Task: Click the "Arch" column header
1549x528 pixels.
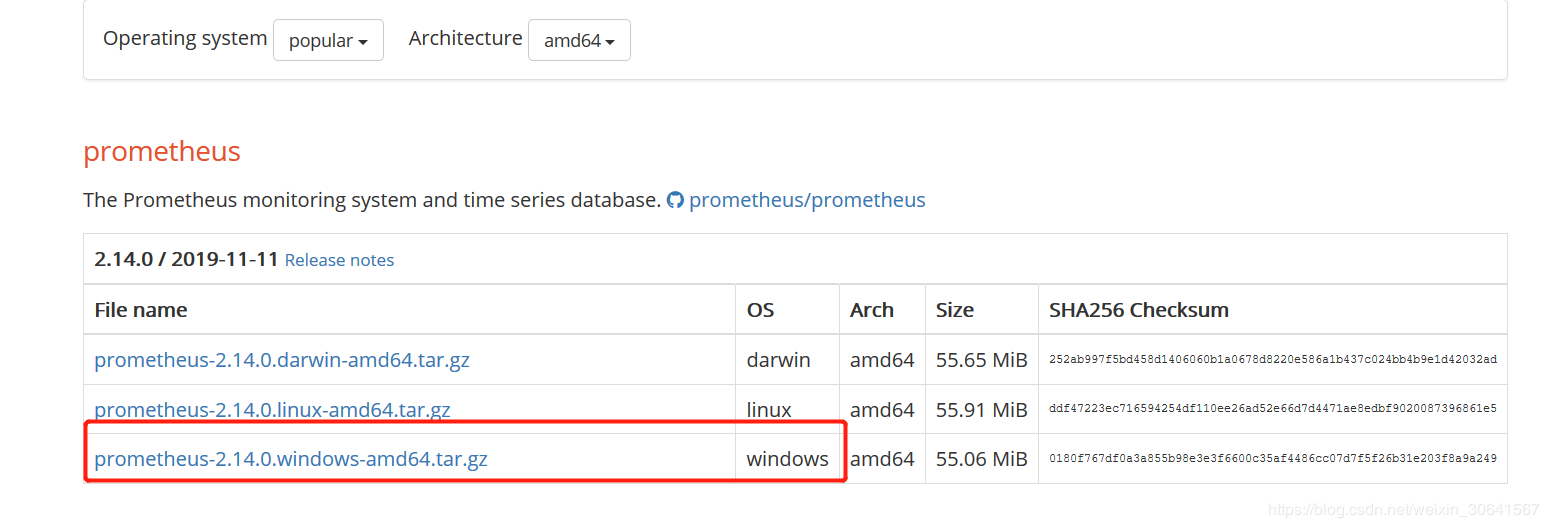Action: pyautogui.click(x=871, y=310)
